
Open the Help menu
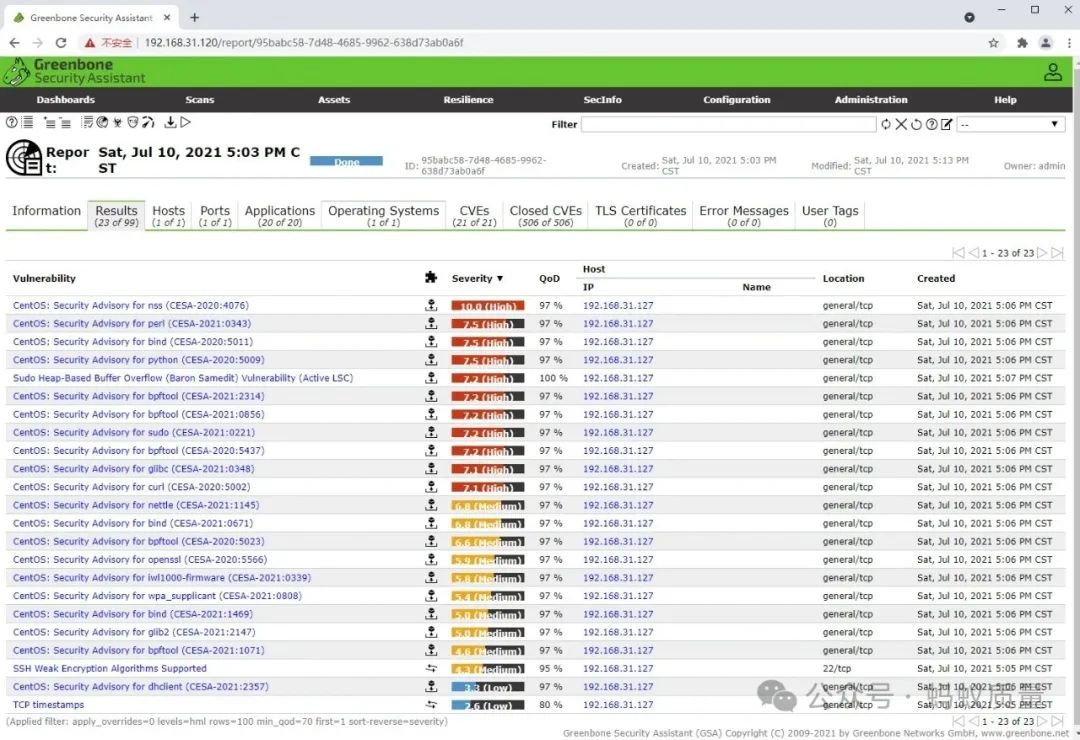point(1006,100)
